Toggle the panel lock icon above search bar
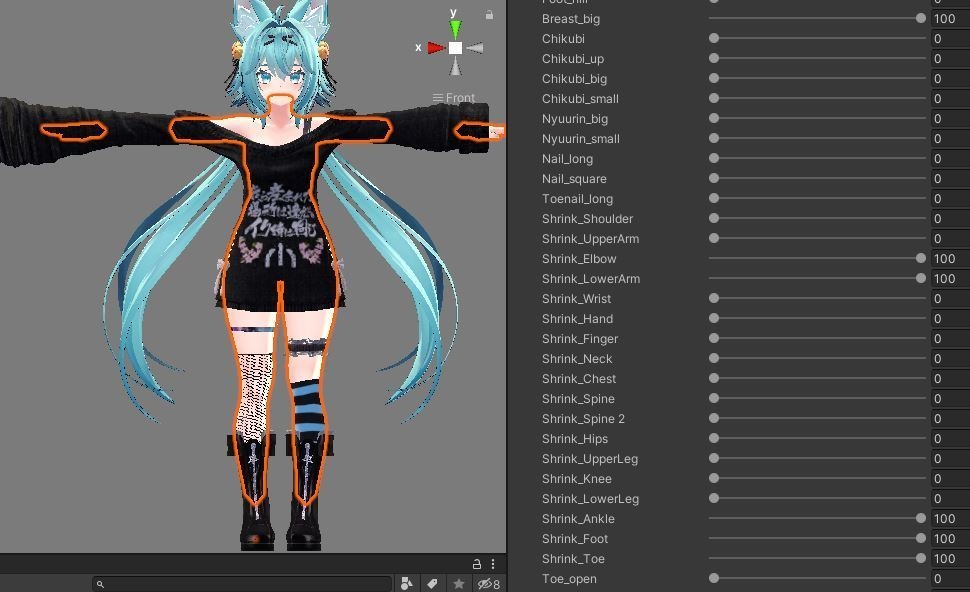Image resolution: width=970 pixels, height=592 pixels. [476, 564]
